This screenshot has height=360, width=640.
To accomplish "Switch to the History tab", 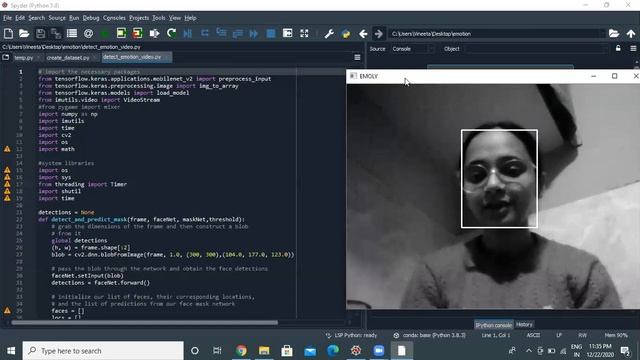I will coord(524,324).
